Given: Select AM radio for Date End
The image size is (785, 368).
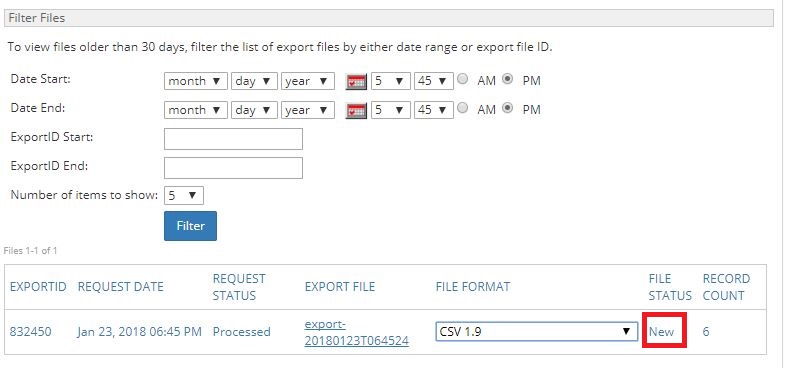Looking at the screenshot, I should (x=463, y=108).
